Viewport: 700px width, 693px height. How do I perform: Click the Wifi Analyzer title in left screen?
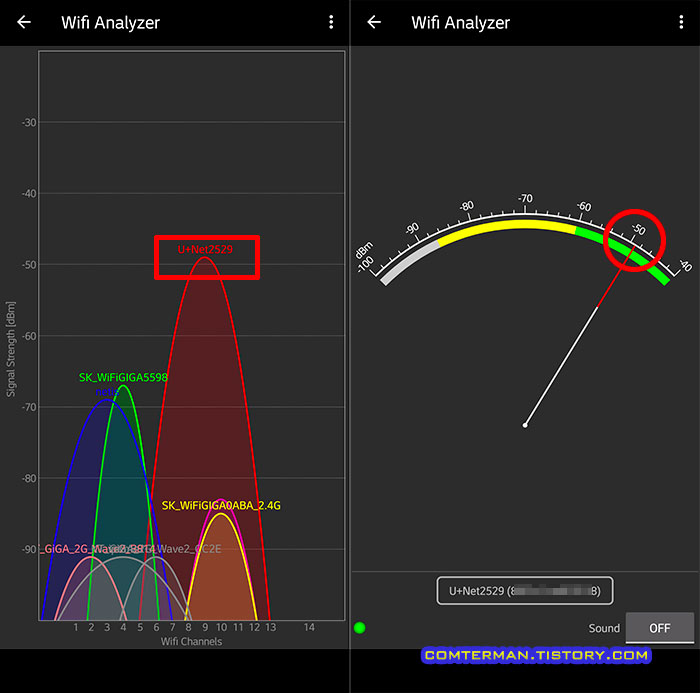(110, 22)
